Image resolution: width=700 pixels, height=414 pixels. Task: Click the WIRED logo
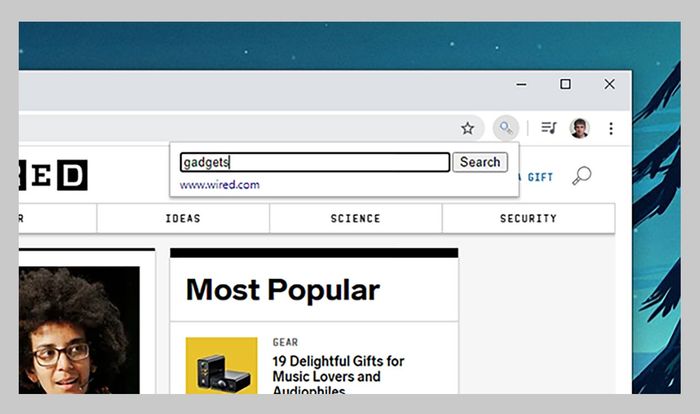tap(54, 175)
